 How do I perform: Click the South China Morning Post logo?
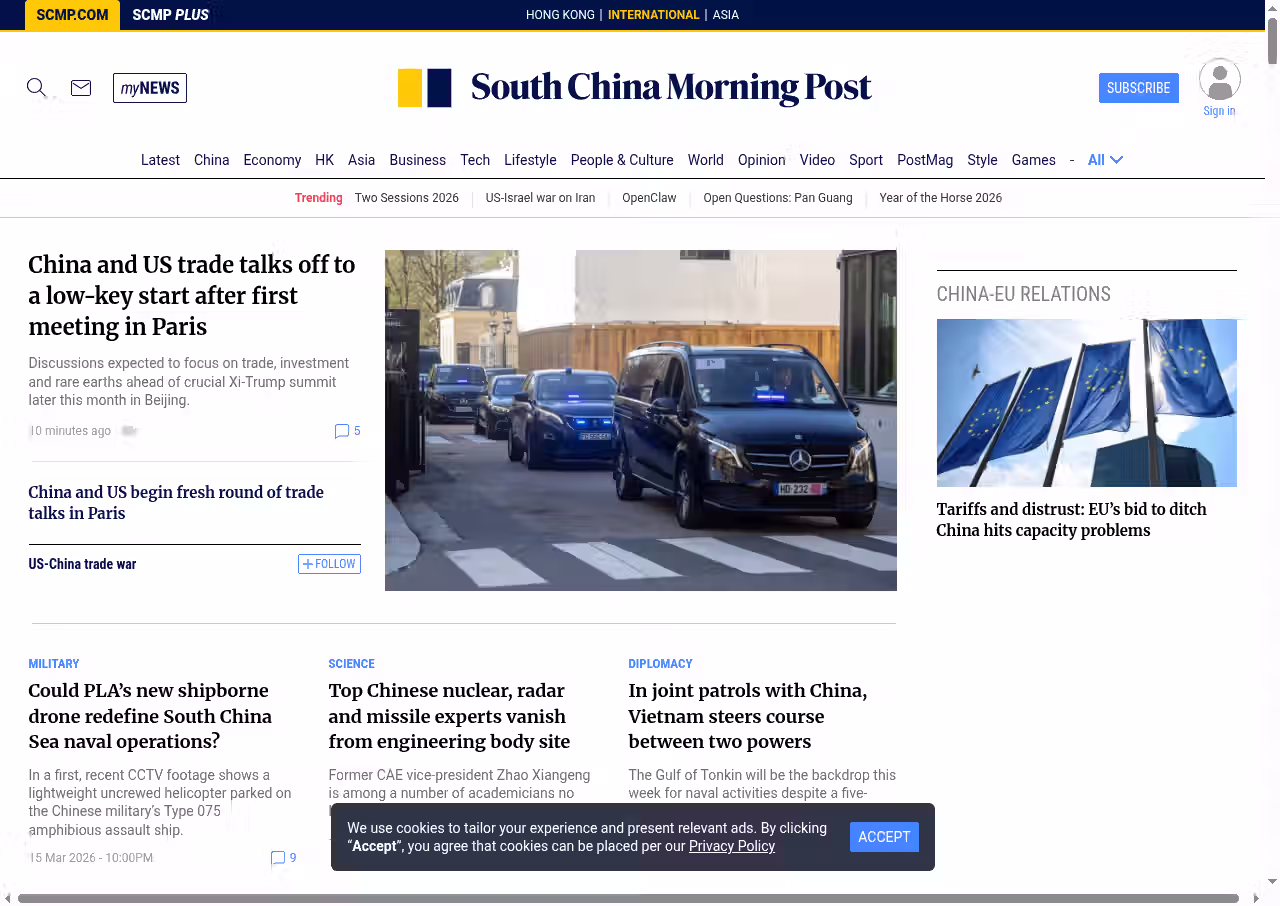coord(634,88)
